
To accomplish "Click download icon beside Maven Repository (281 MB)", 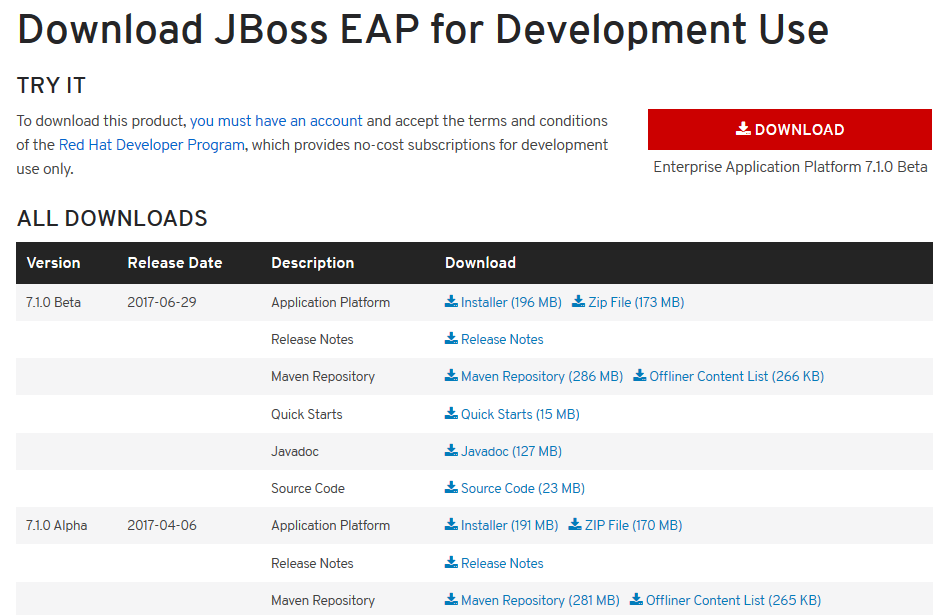I will 451,599.
